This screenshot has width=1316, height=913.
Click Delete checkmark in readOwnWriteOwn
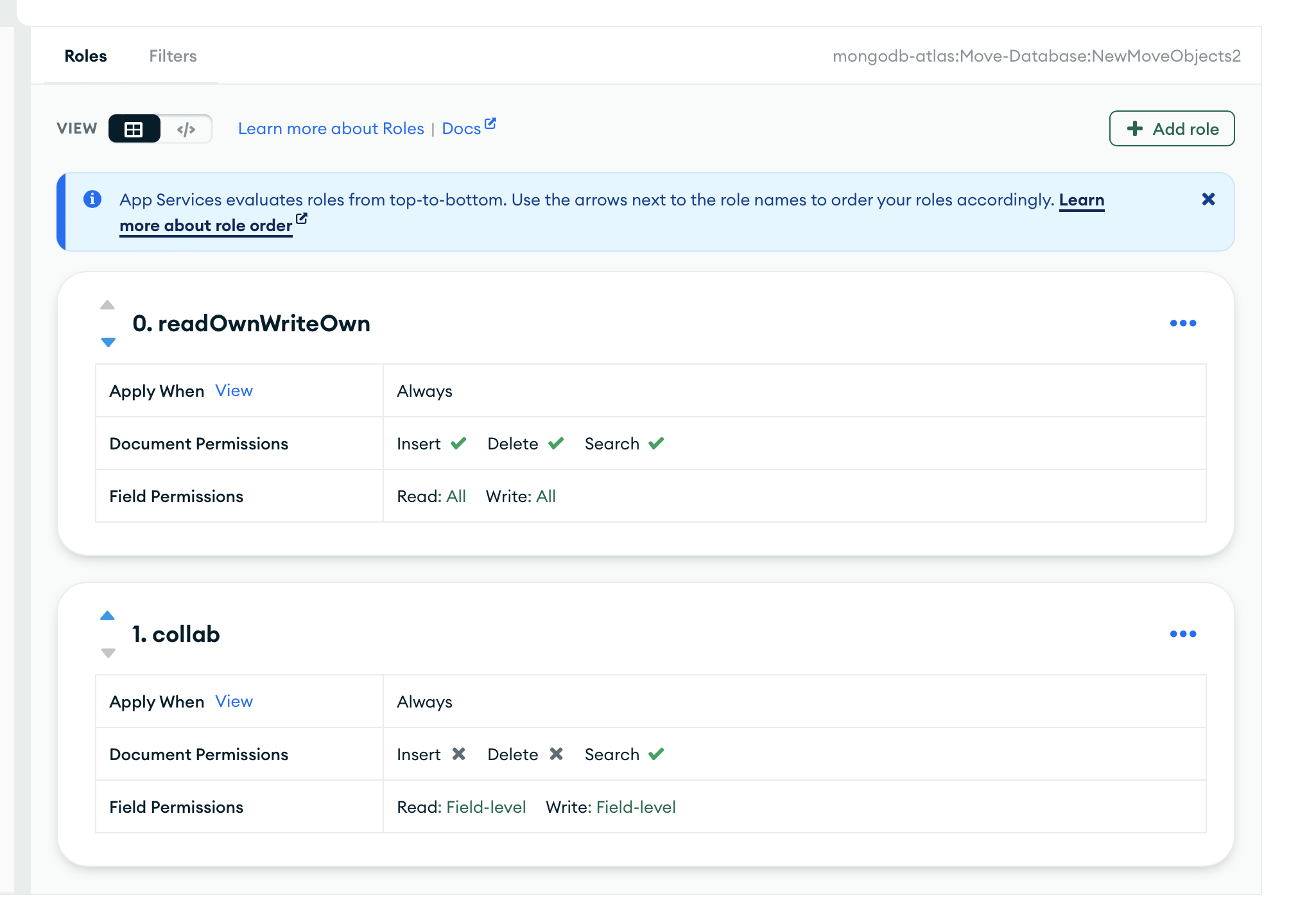click(556, 443)
